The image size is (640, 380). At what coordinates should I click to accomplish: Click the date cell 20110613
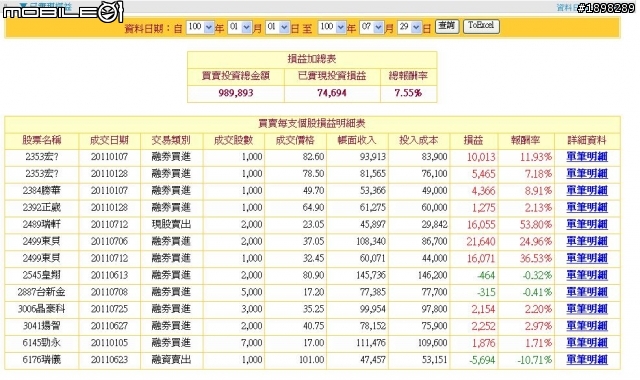coord(109,275)
